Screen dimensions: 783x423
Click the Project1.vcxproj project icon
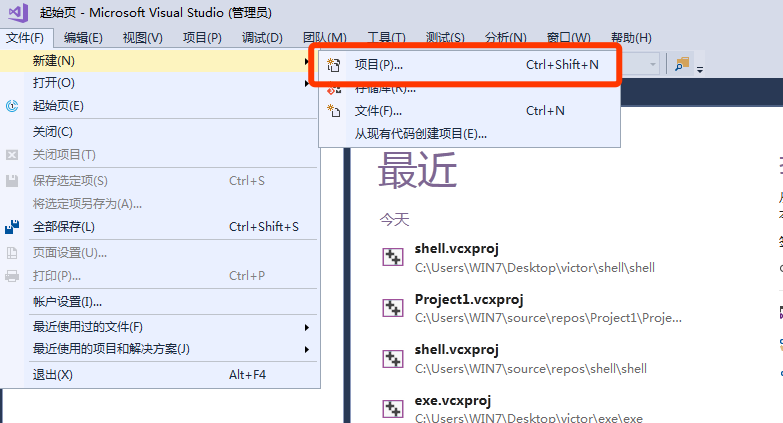(393, 307)
